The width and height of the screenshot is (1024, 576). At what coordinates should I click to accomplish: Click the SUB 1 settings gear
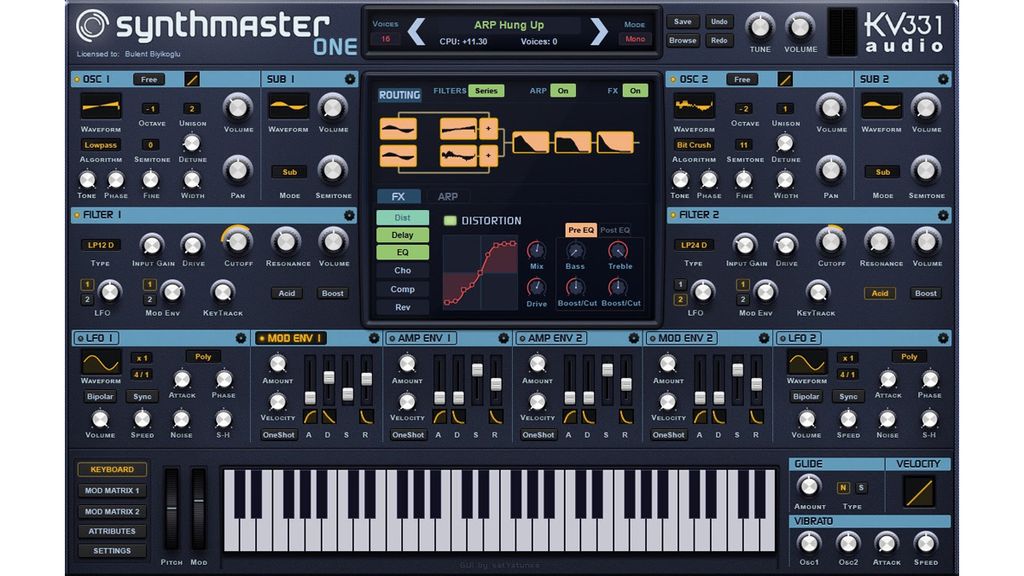(x=348, y=78)
